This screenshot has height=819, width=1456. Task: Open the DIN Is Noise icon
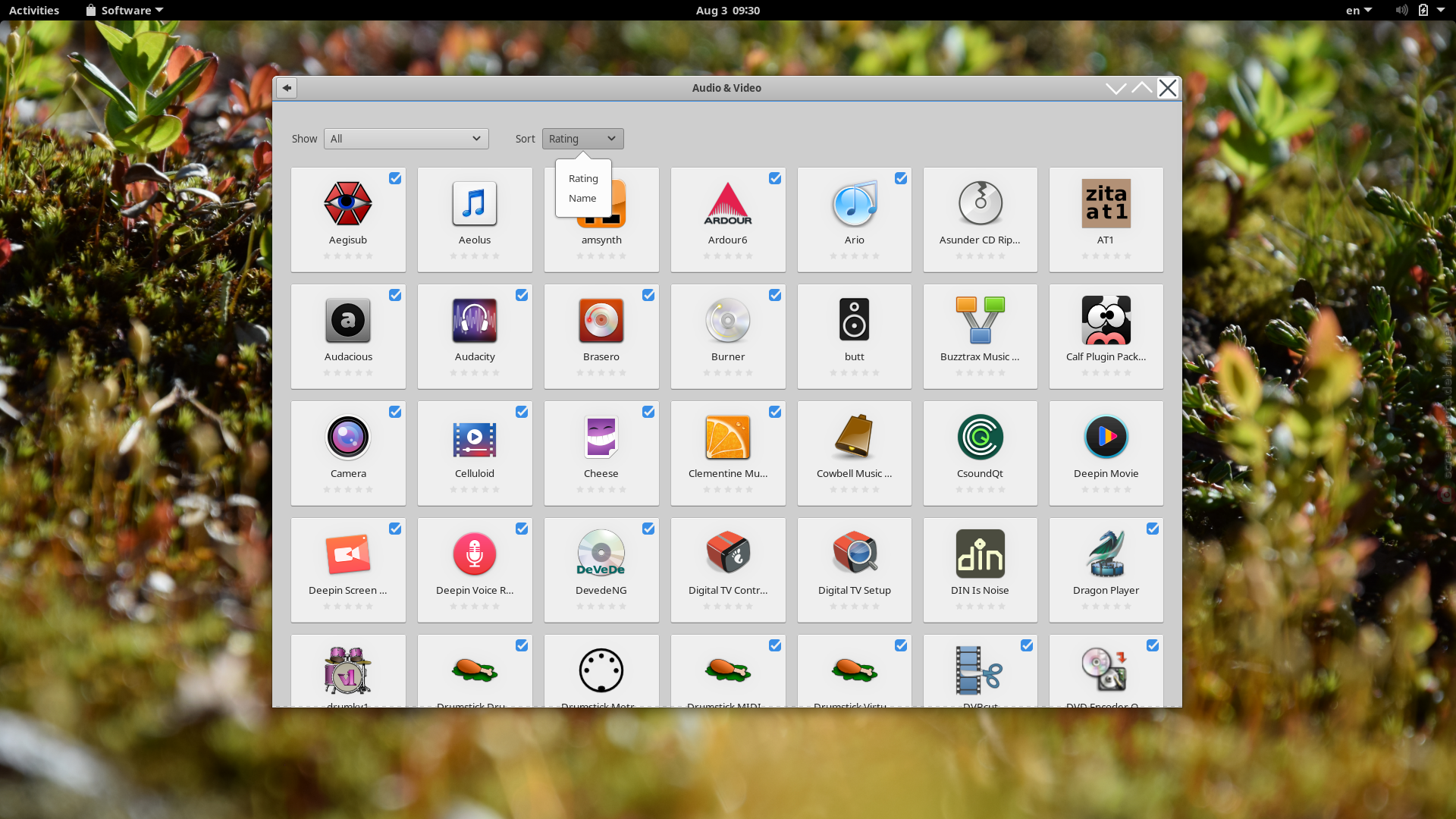(981, 554)
